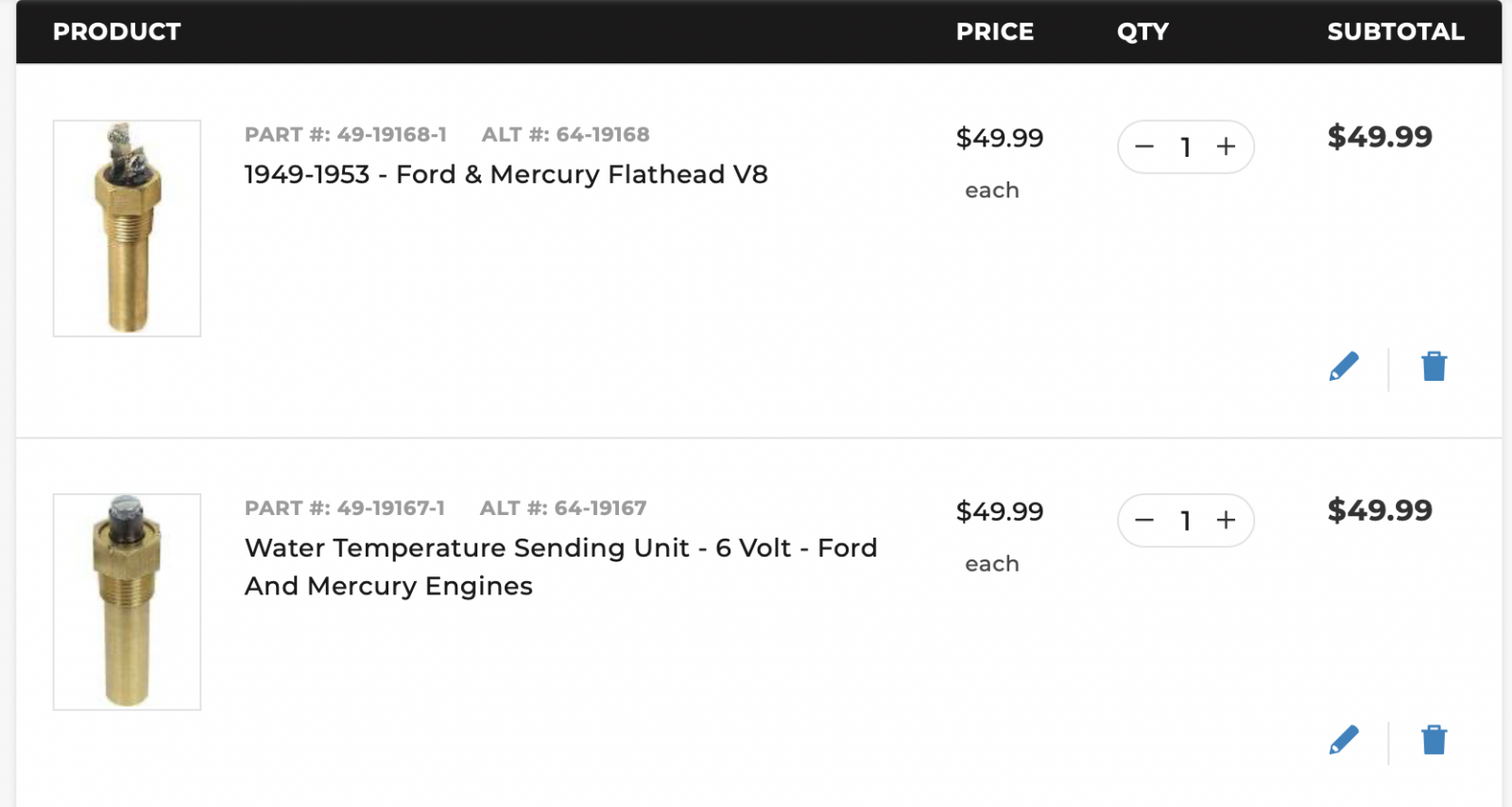Screen dimensions: 1512x807
Task: Open the thumbnail image of part 49-19167-1
Action: tap(127, 601)
